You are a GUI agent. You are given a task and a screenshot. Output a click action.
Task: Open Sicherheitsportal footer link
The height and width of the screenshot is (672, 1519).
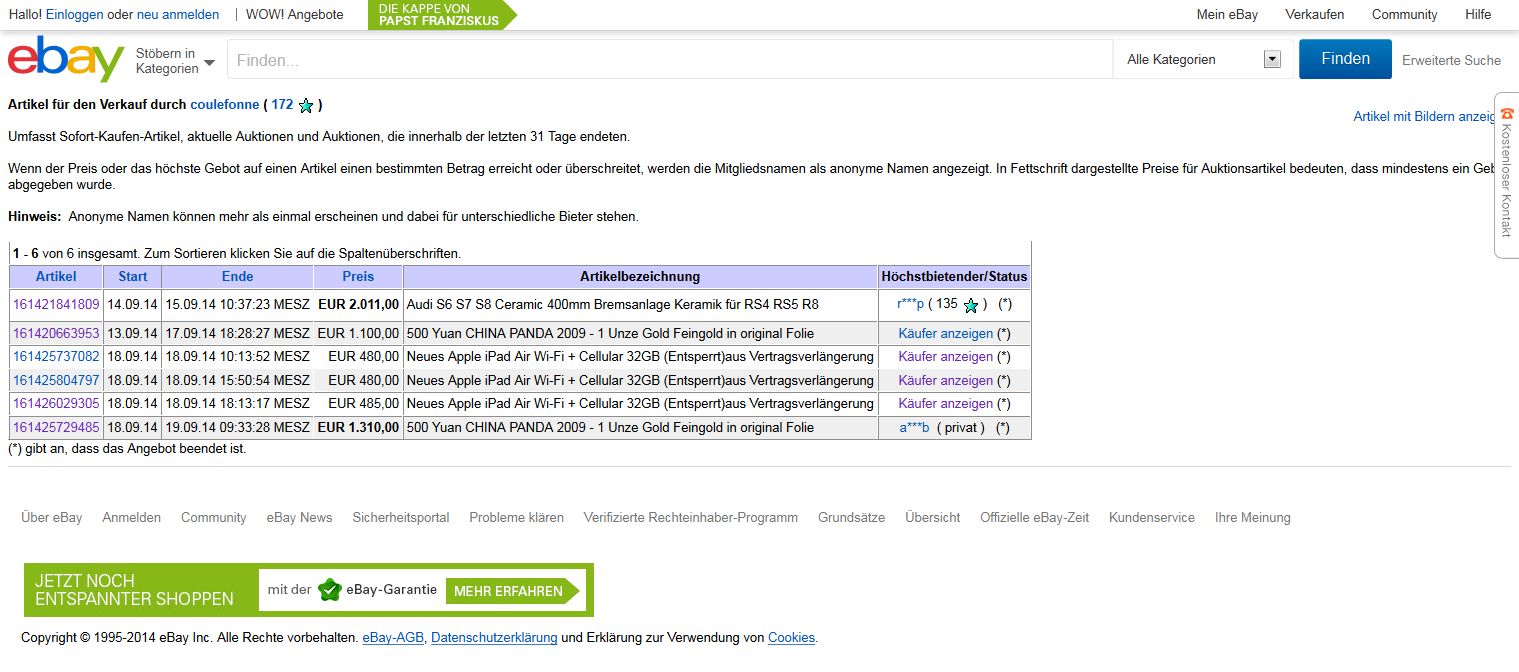400,517
